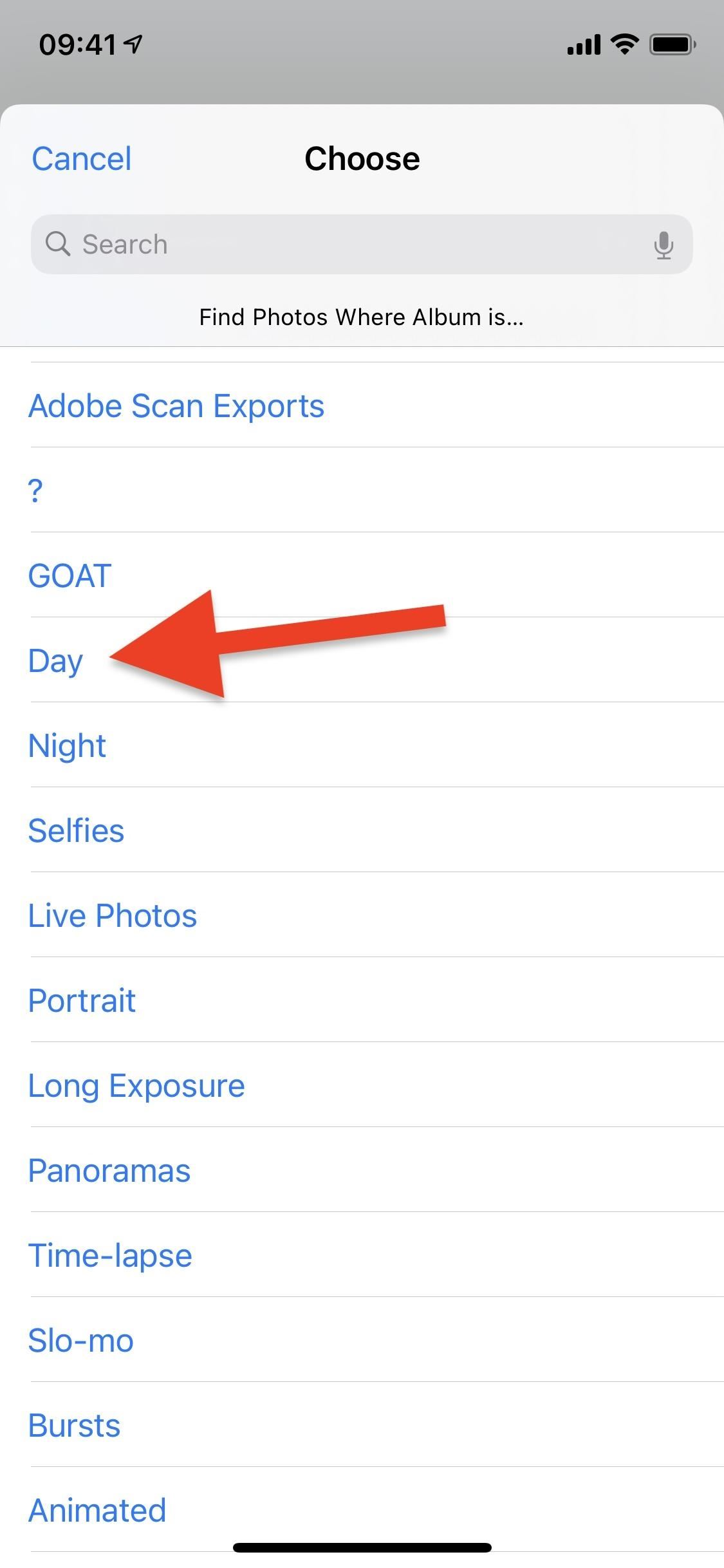Select the Selfies album
Viewport: 724px width, 1568px height.
click(362, 830)
